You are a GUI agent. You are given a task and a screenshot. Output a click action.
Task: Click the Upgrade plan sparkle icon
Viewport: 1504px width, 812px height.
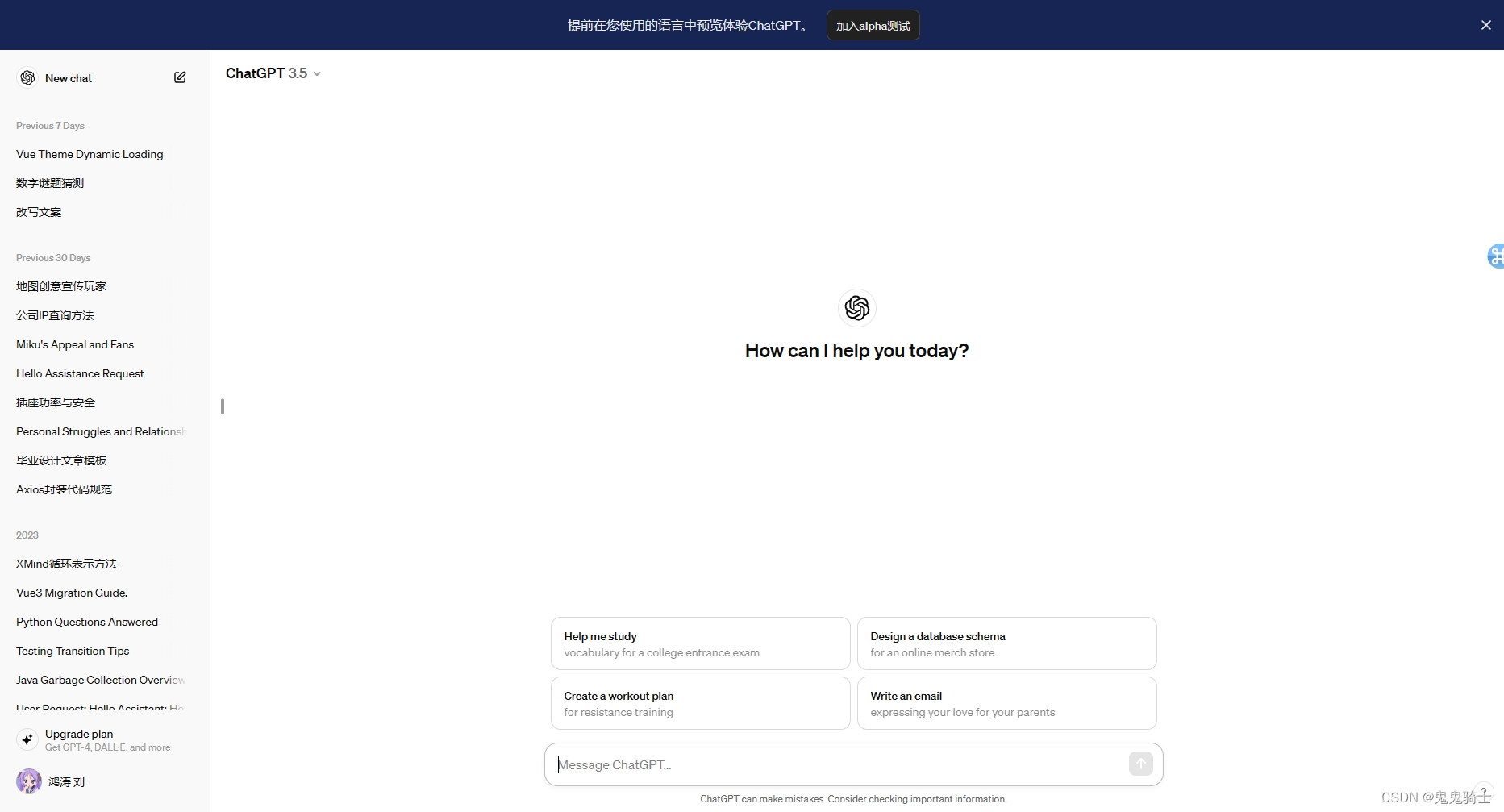point(27,739)
